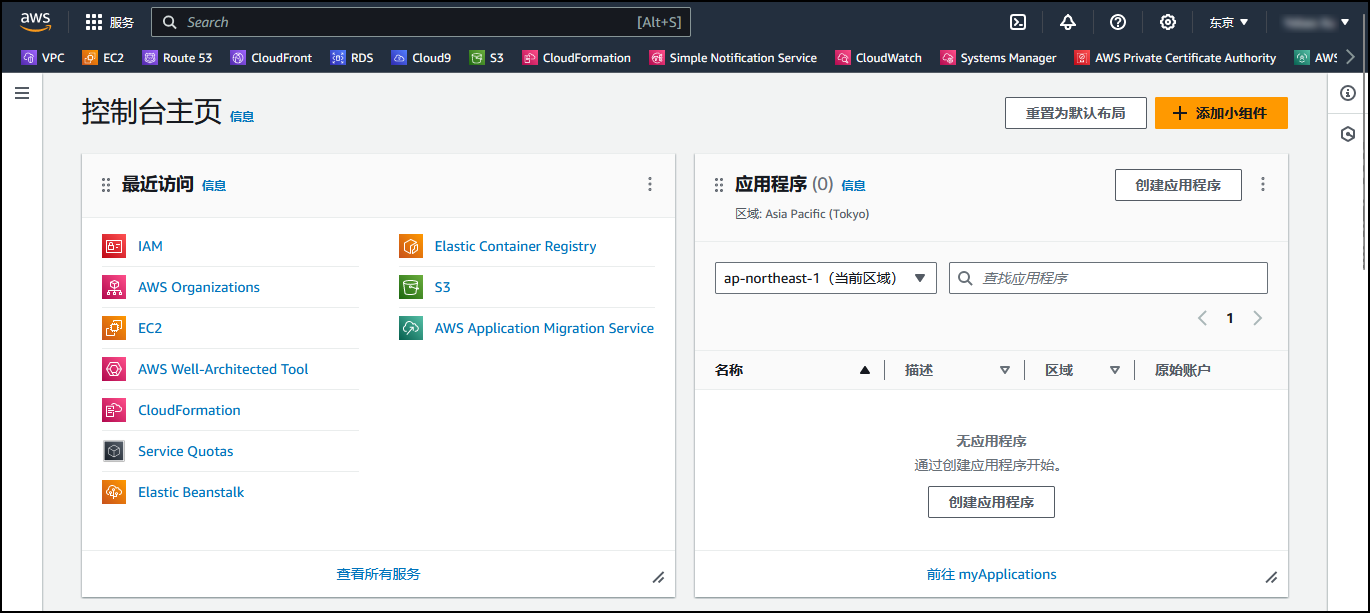Expand favorites bar with right chevron
The width and height of the screenshot is (1370, 613).
point(1351,58)
